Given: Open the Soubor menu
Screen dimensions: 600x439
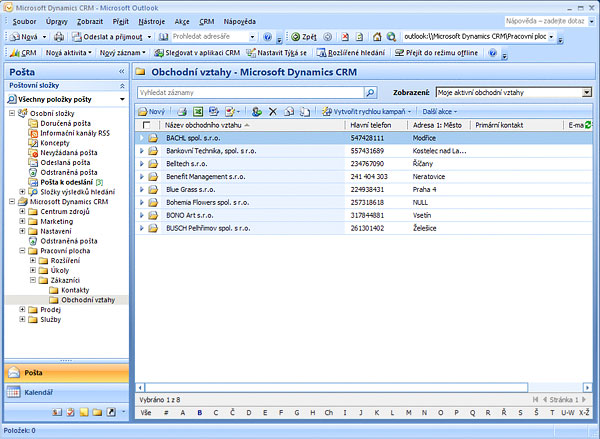Looking at the screenshot, I should (x=24, y=21).
